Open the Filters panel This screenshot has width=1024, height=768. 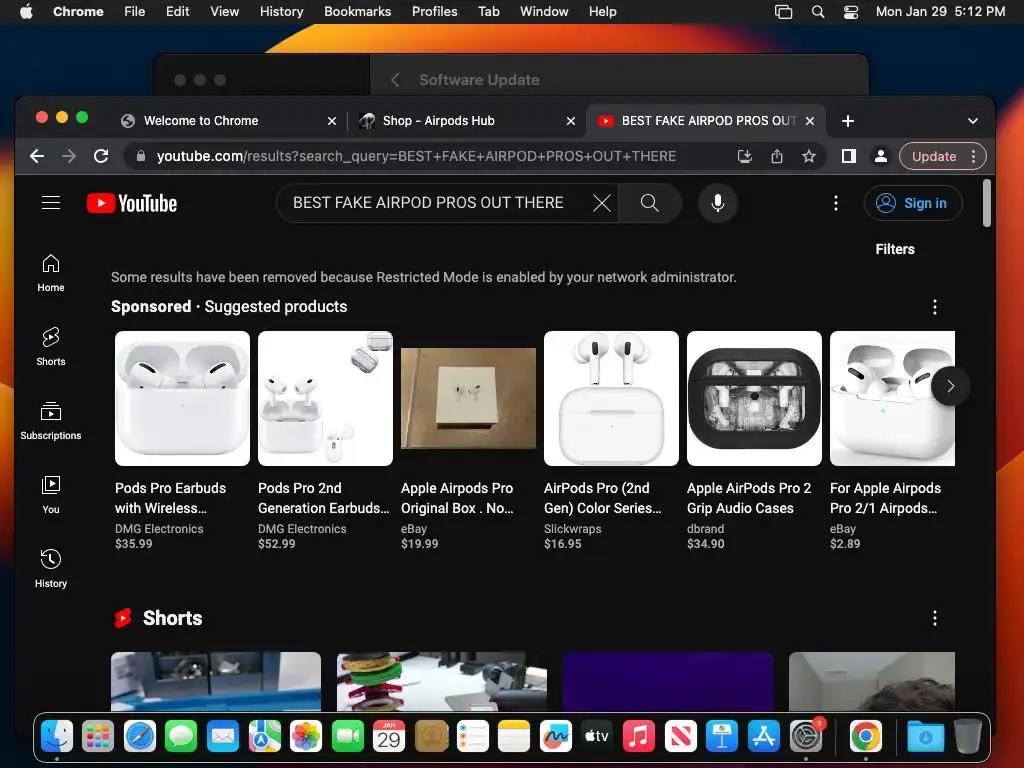[x=895, y=249]
